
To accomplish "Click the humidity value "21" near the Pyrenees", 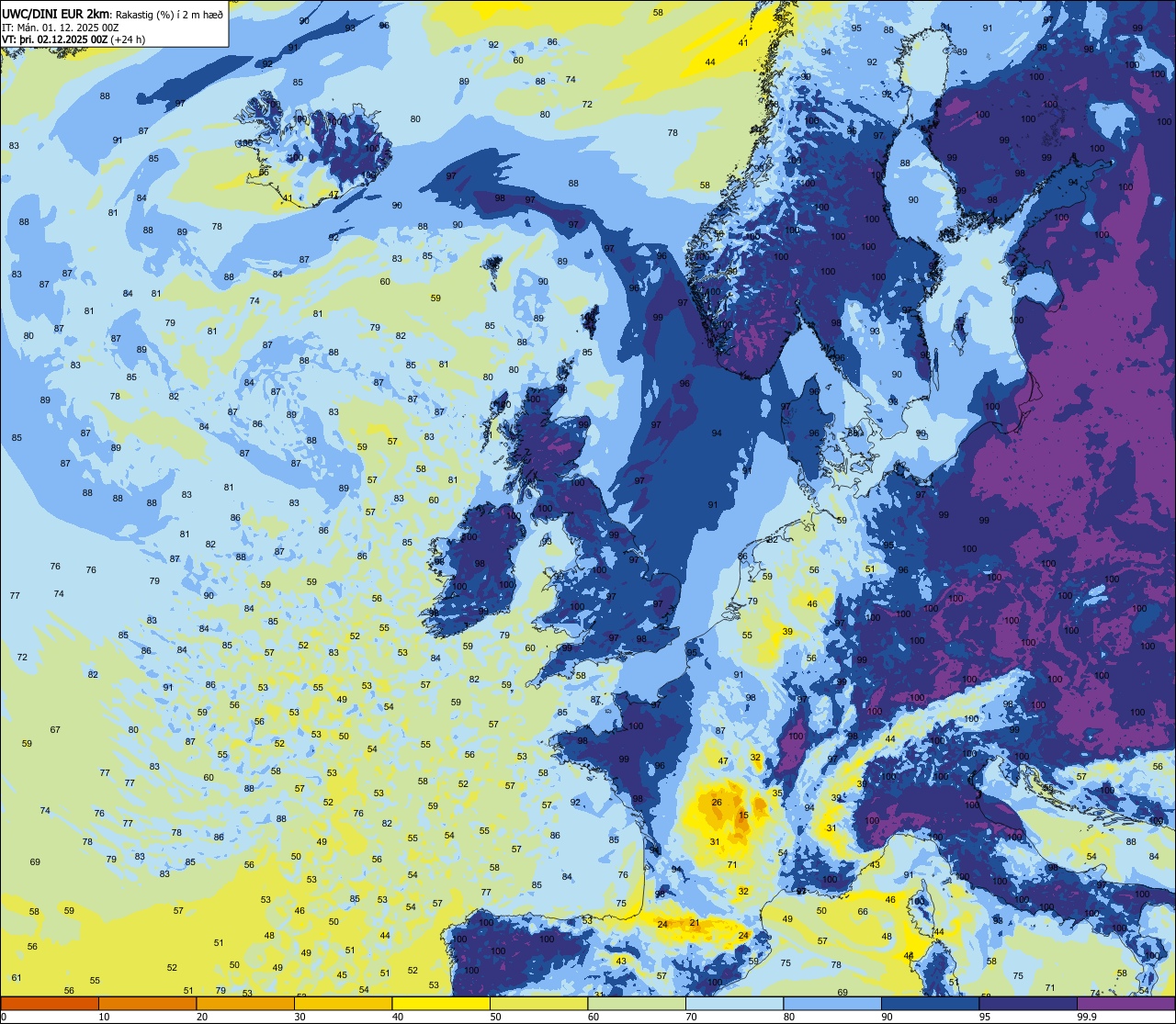I will click(695, 923).
